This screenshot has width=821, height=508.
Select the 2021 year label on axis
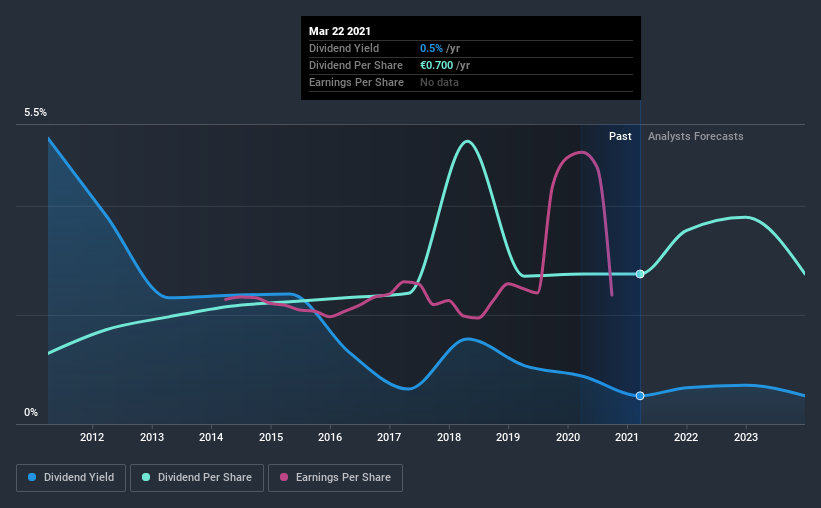coord(627,437)
